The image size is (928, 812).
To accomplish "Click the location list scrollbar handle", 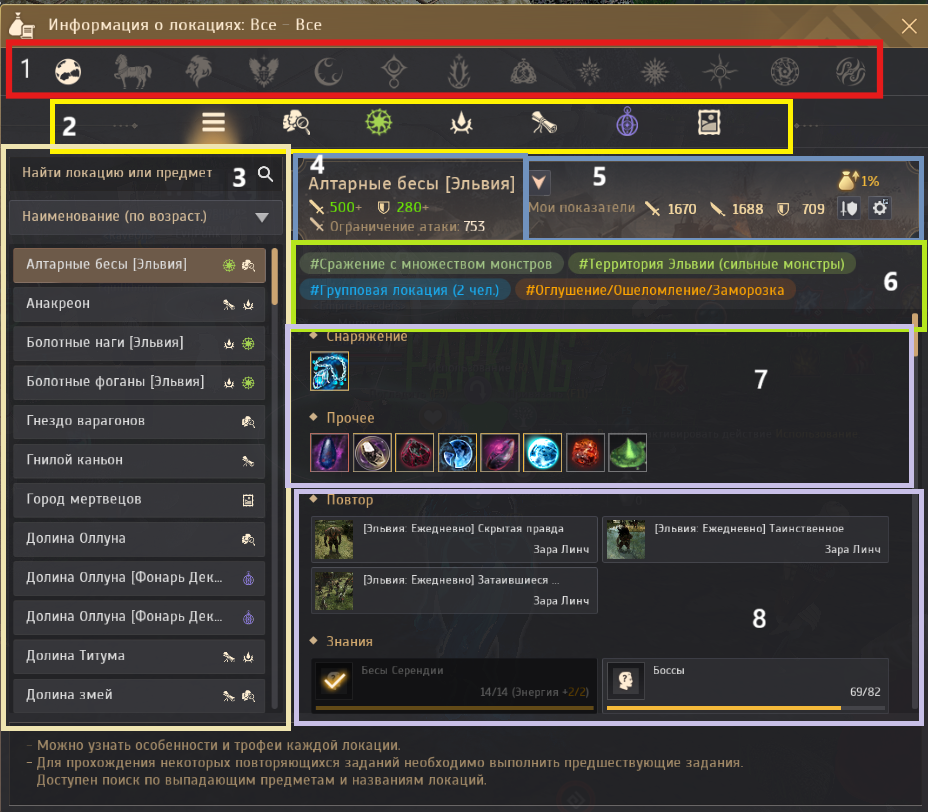I will 275,276.
